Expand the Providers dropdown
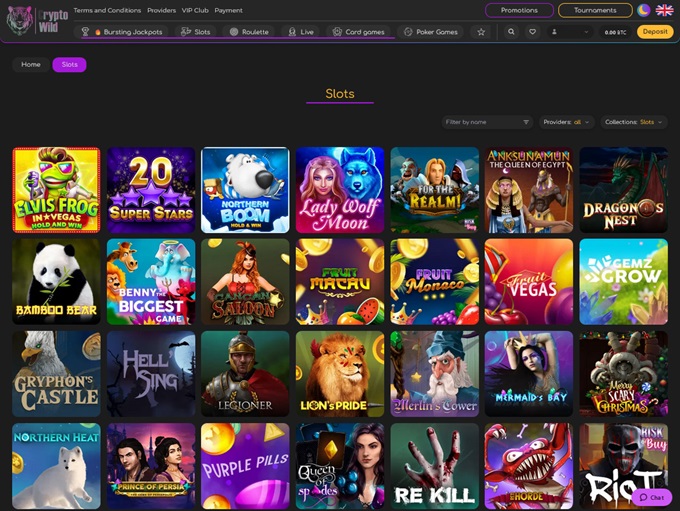This screenshot has height=511, width=680. pos(567,122)
